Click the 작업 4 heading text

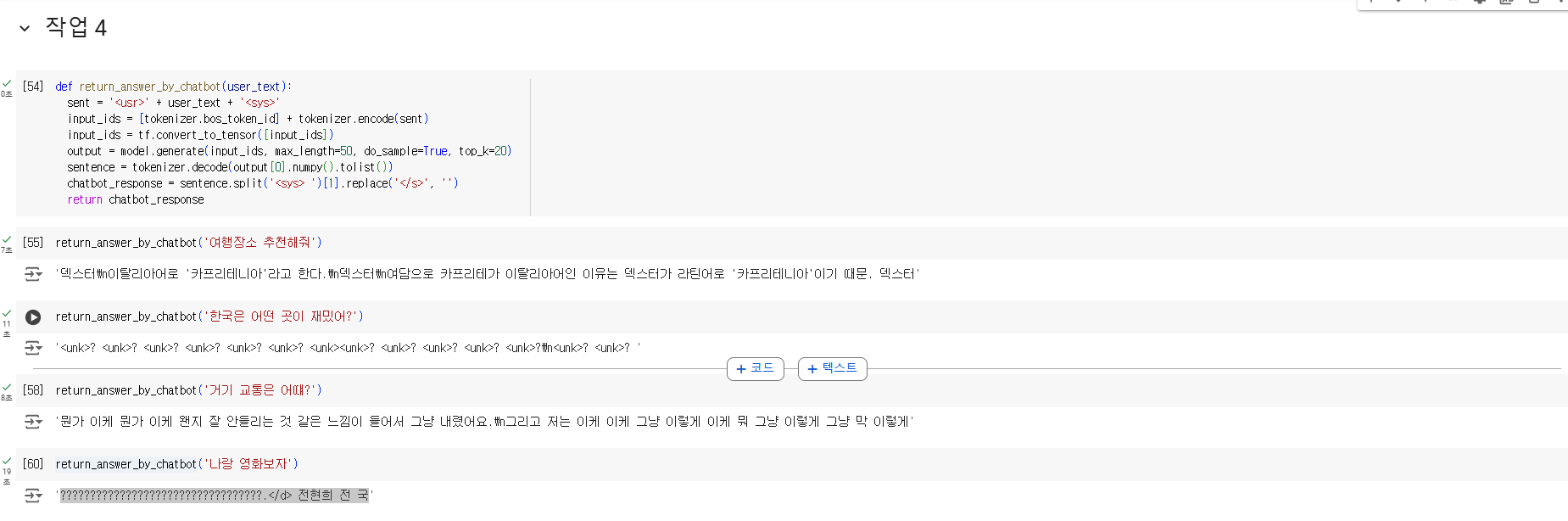[x=75, y=28]
